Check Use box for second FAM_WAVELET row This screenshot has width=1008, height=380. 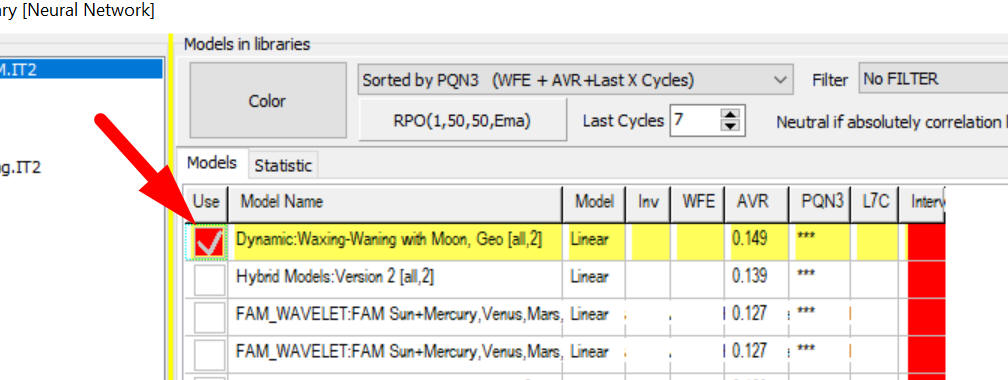click(210, 354)
